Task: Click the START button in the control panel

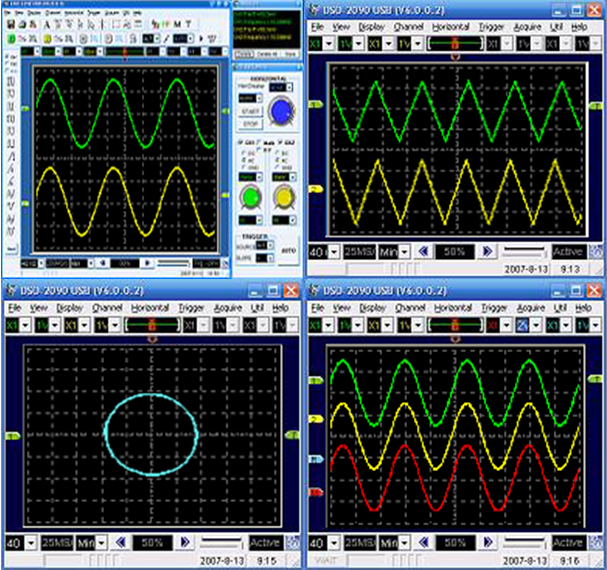Action: (250, 111)
